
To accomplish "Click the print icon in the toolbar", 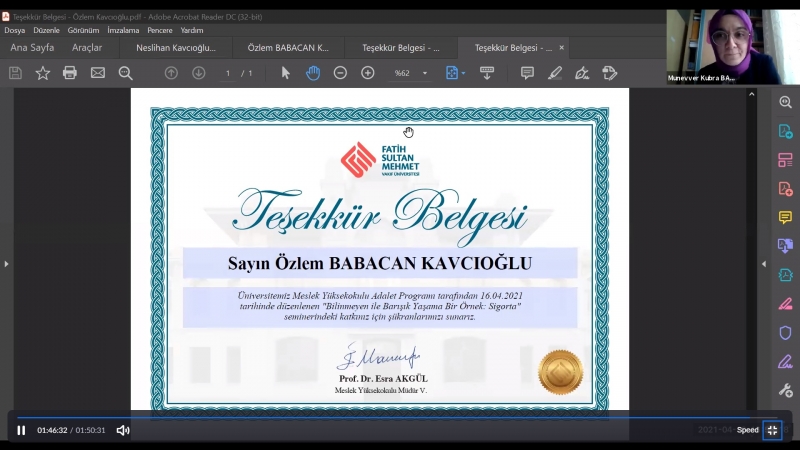I will point(70,73).
